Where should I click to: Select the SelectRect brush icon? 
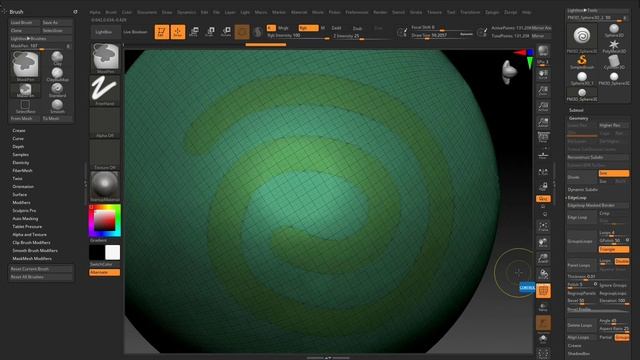[x=25, y=106]
